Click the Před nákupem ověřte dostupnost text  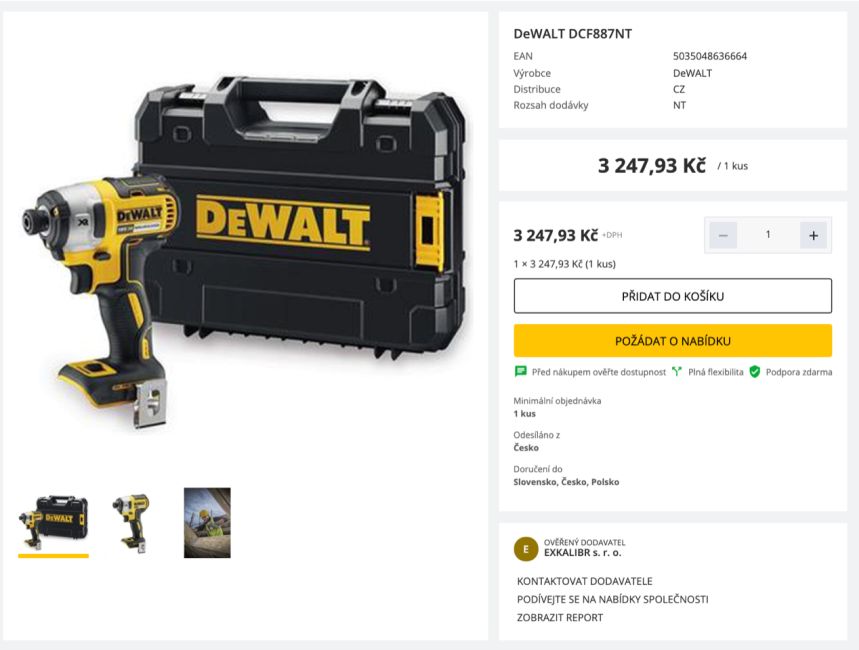pos(599,372)
